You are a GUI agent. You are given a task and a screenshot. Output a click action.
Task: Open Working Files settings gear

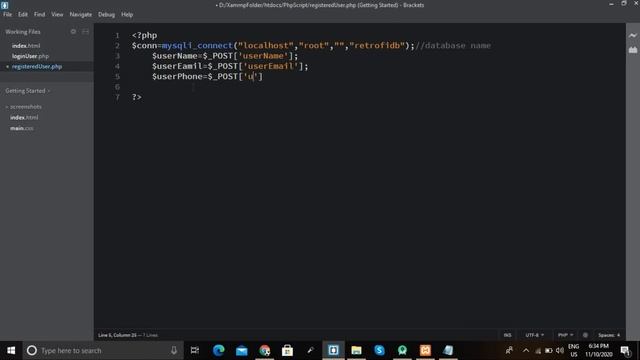pyautogui.click(x=73, y=31)
